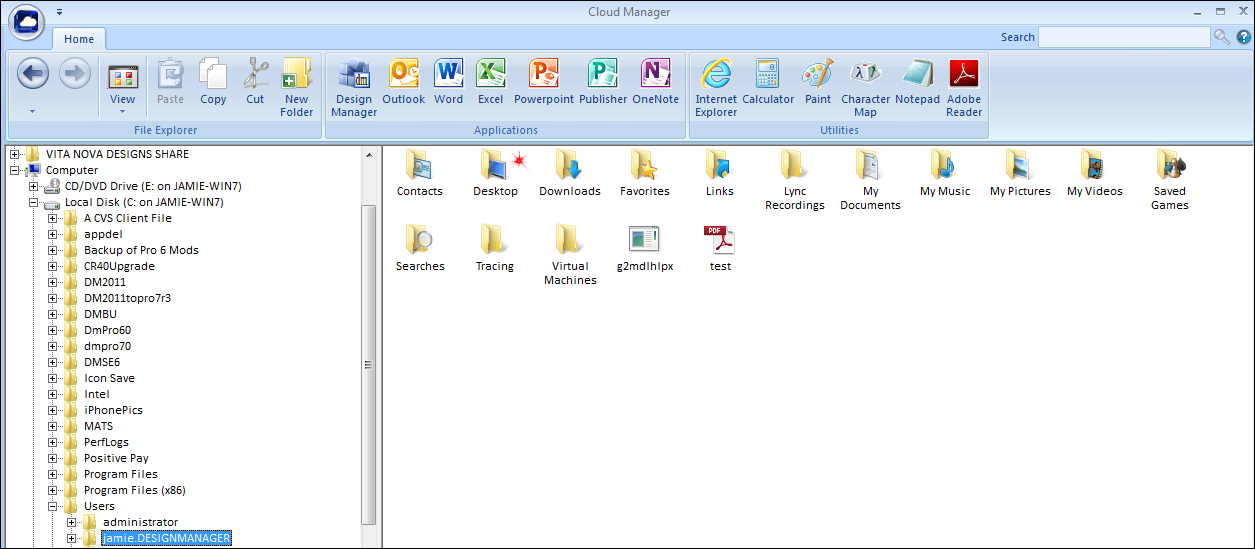Click the Copy ribbon button
This screenshot has width=1255, height=549.
213,82
